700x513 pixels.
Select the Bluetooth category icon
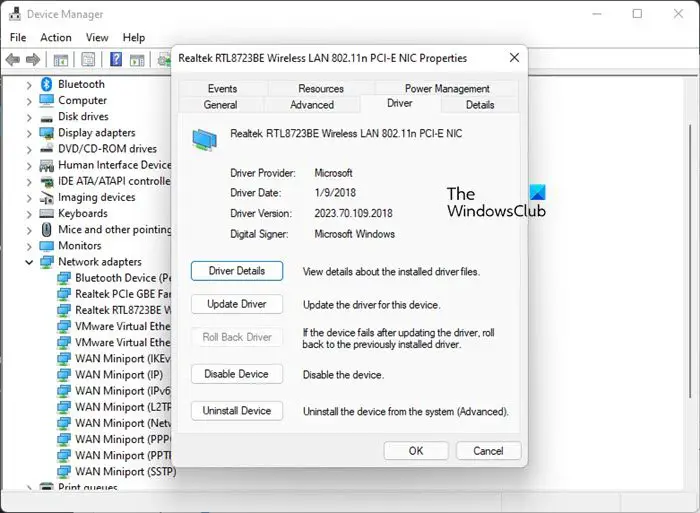(x=46, y=84)
